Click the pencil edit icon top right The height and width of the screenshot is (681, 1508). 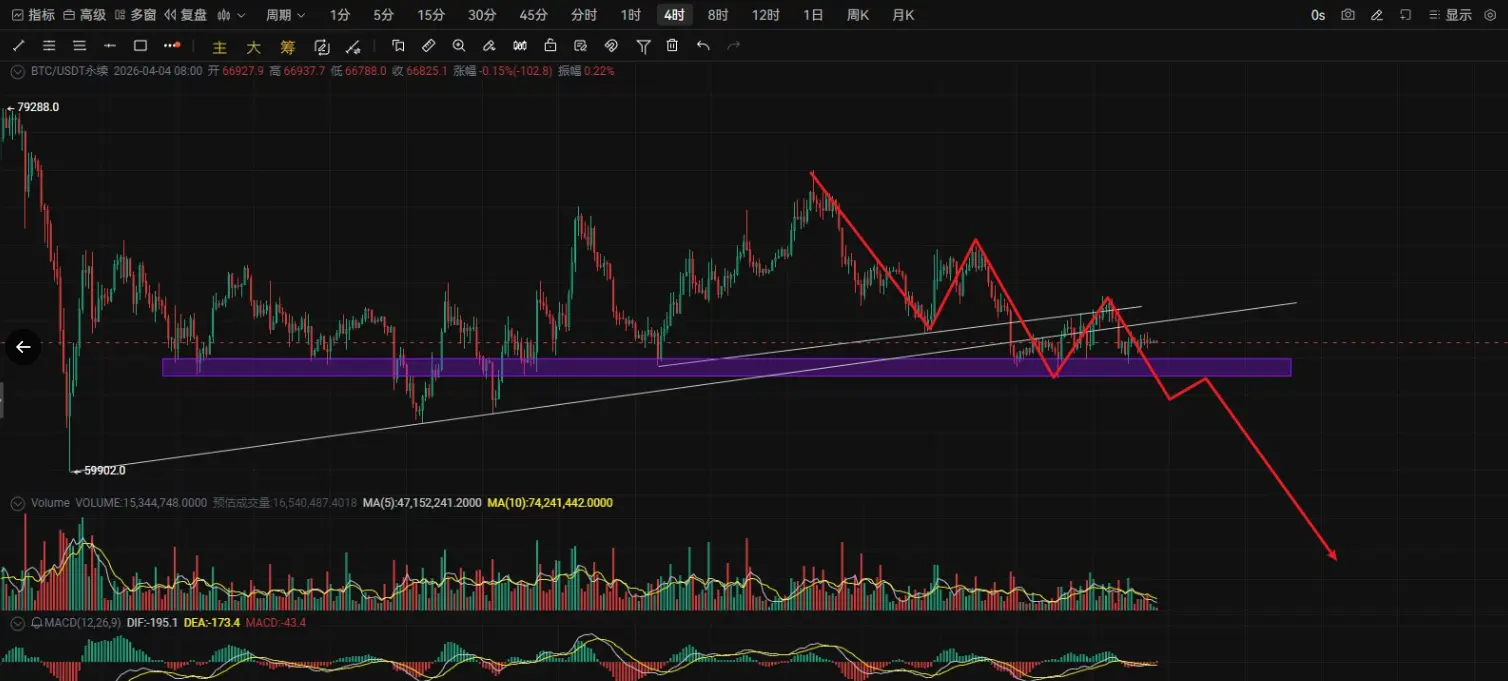[1377, 15]
